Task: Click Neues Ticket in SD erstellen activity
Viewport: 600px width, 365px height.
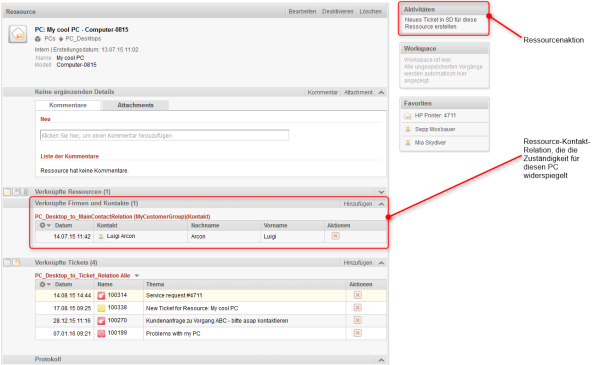Action: tap(441, 23)
